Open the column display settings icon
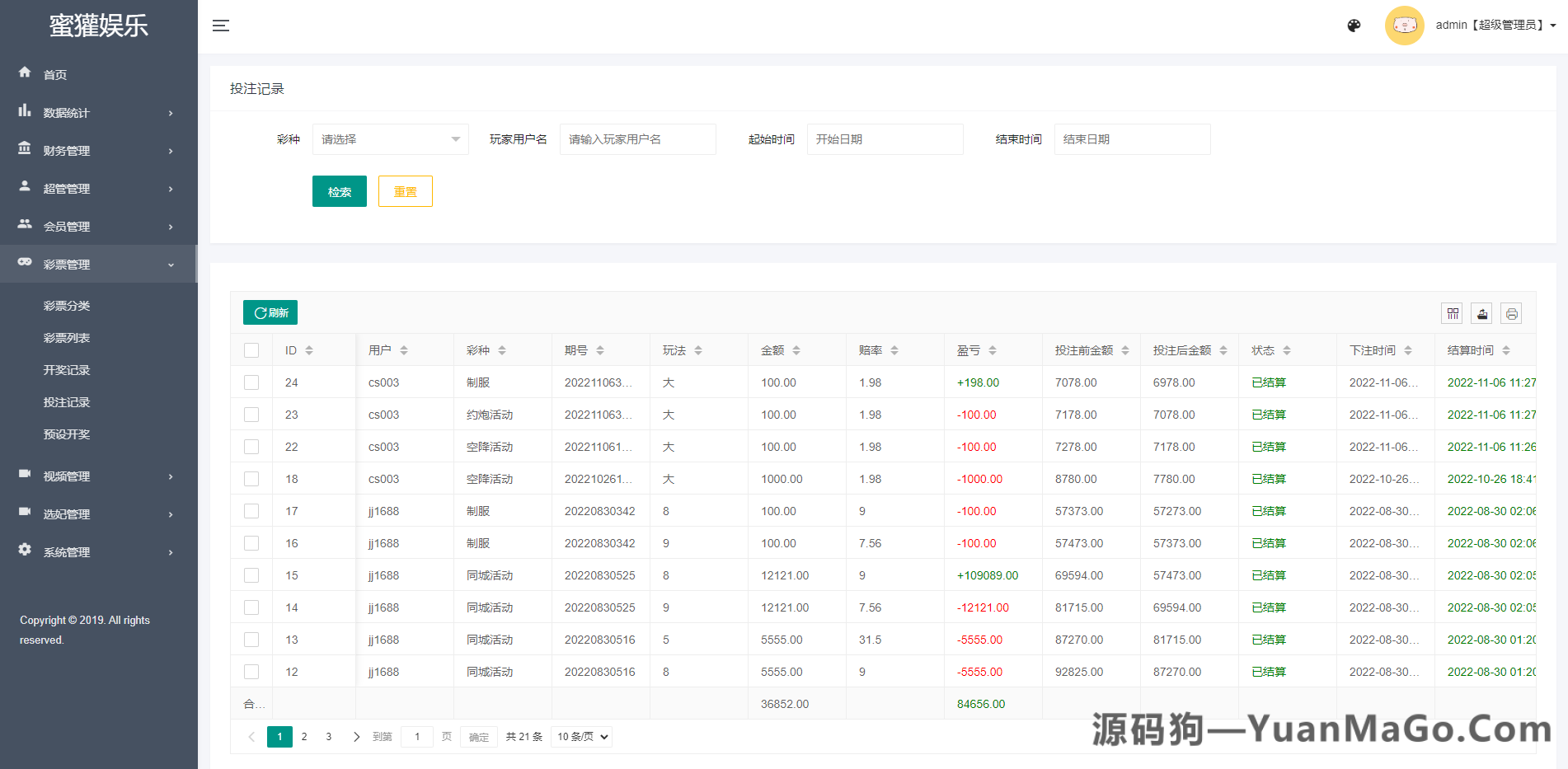The image size is (1568, 769). pos(1452,313)
